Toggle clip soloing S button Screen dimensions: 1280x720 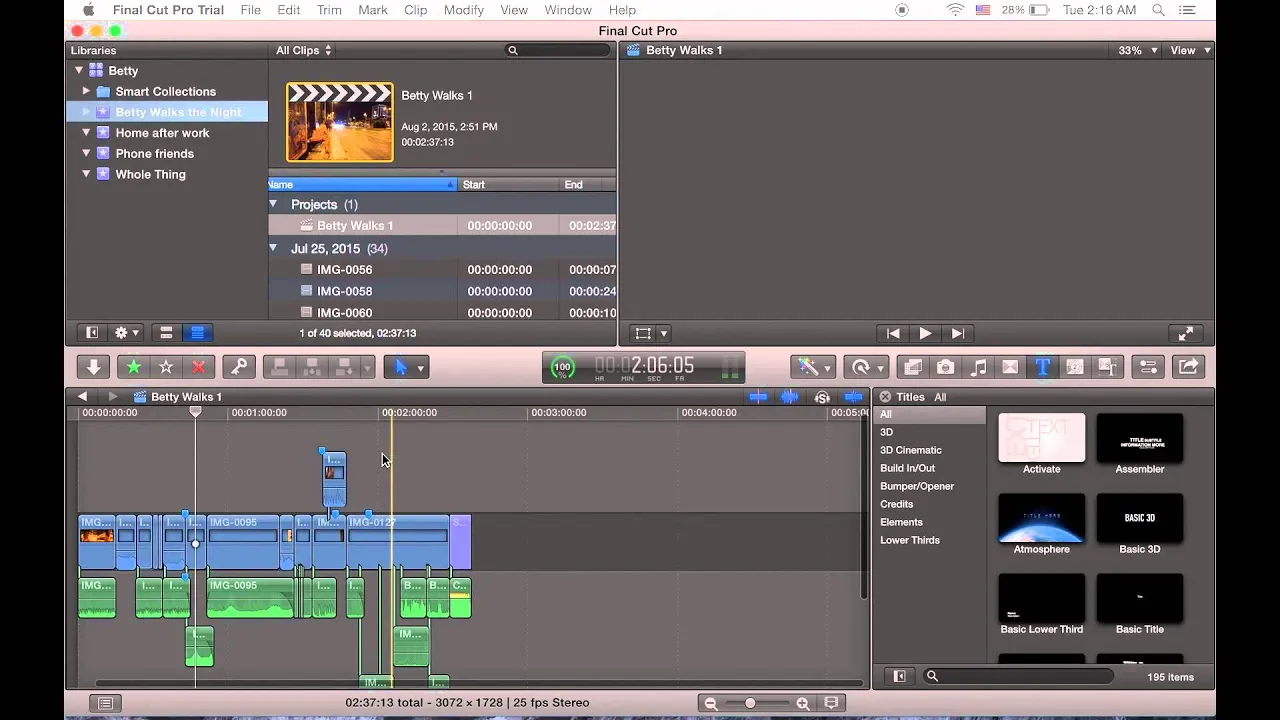pyautogui.click(x=822, y=397)
